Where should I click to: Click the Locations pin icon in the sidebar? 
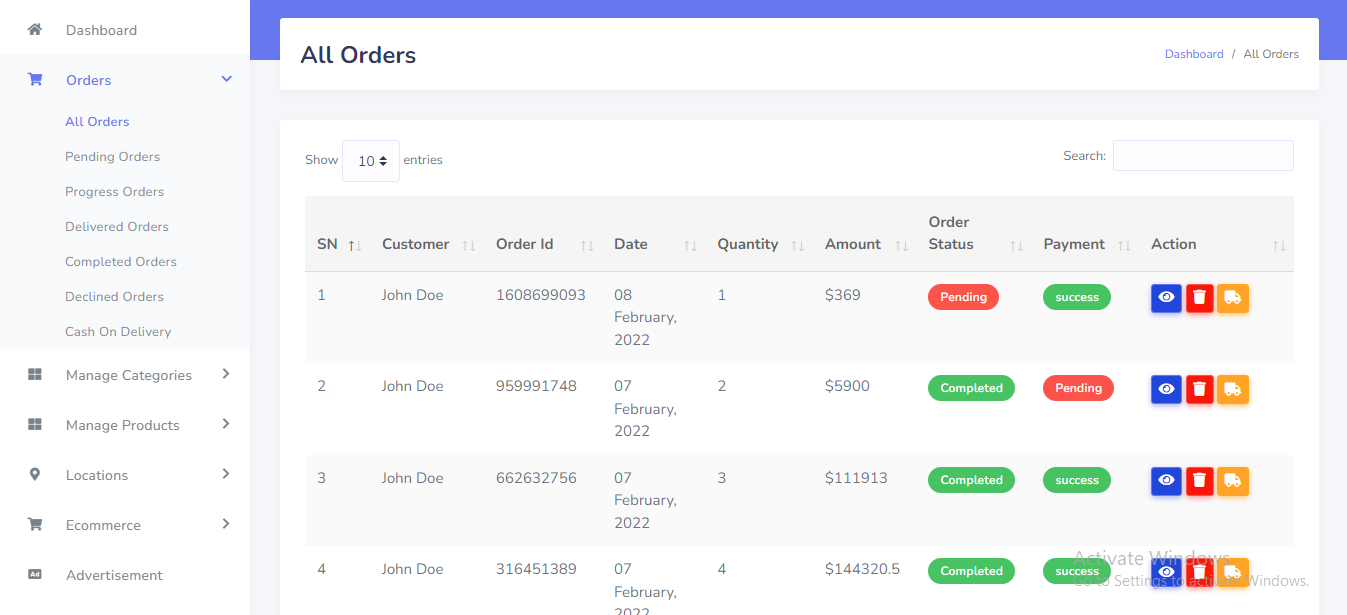coord(35,475)
